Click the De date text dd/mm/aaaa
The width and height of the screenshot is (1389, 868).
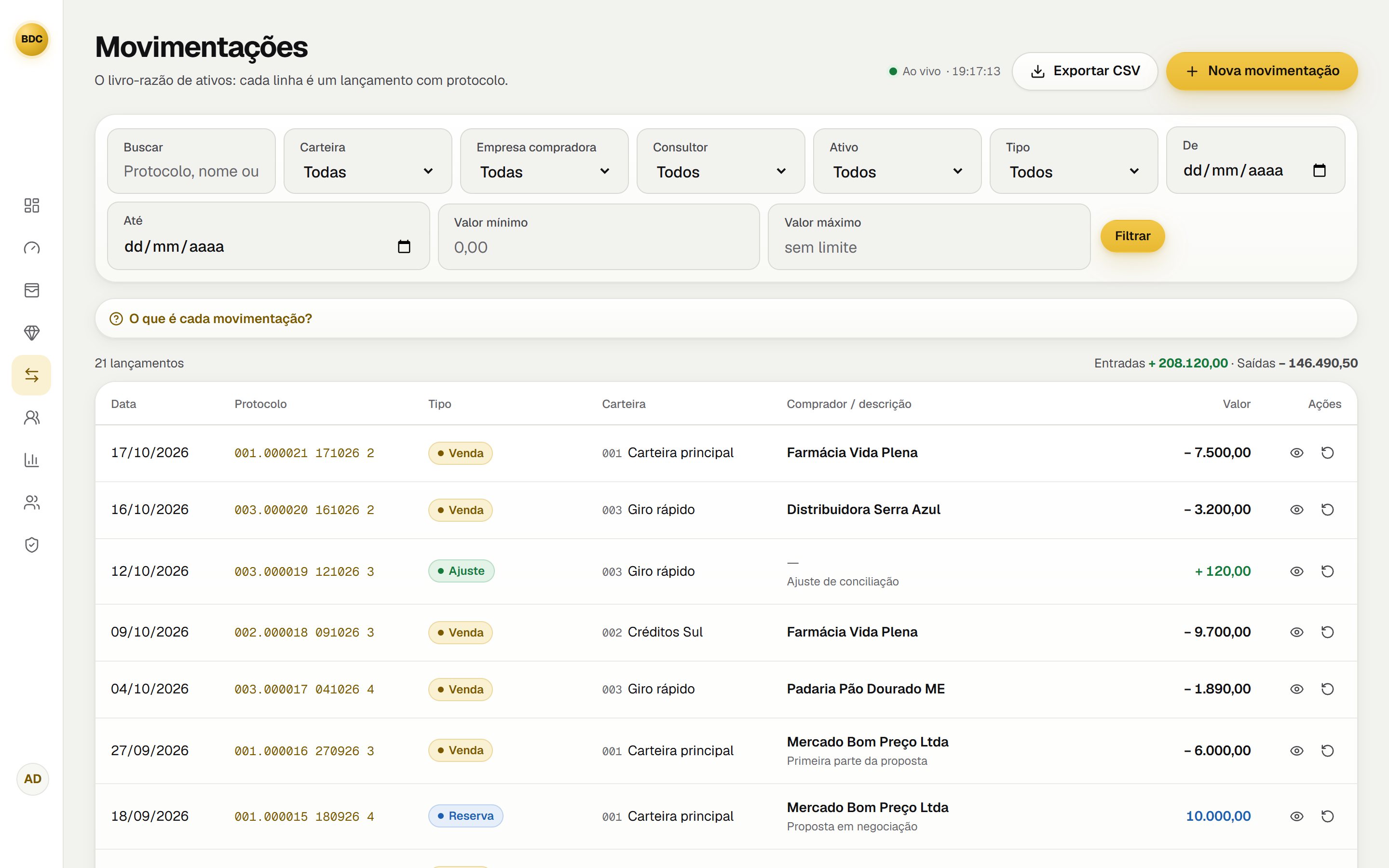pos(1233,171)
